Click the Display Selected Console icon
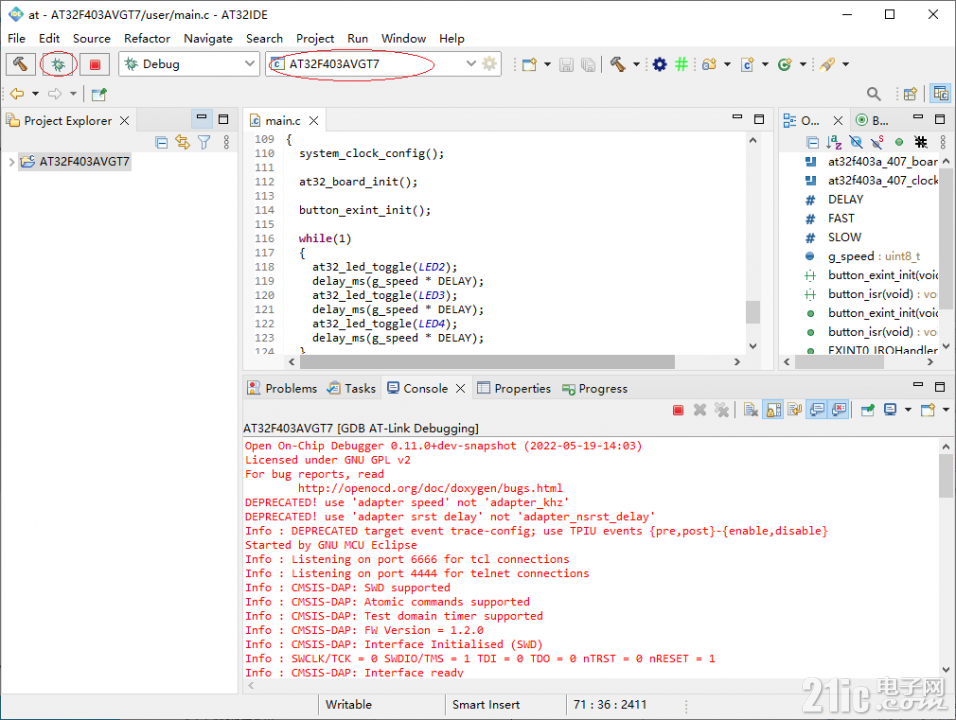This screenshot has height=720, width=956. coord(890,410)
